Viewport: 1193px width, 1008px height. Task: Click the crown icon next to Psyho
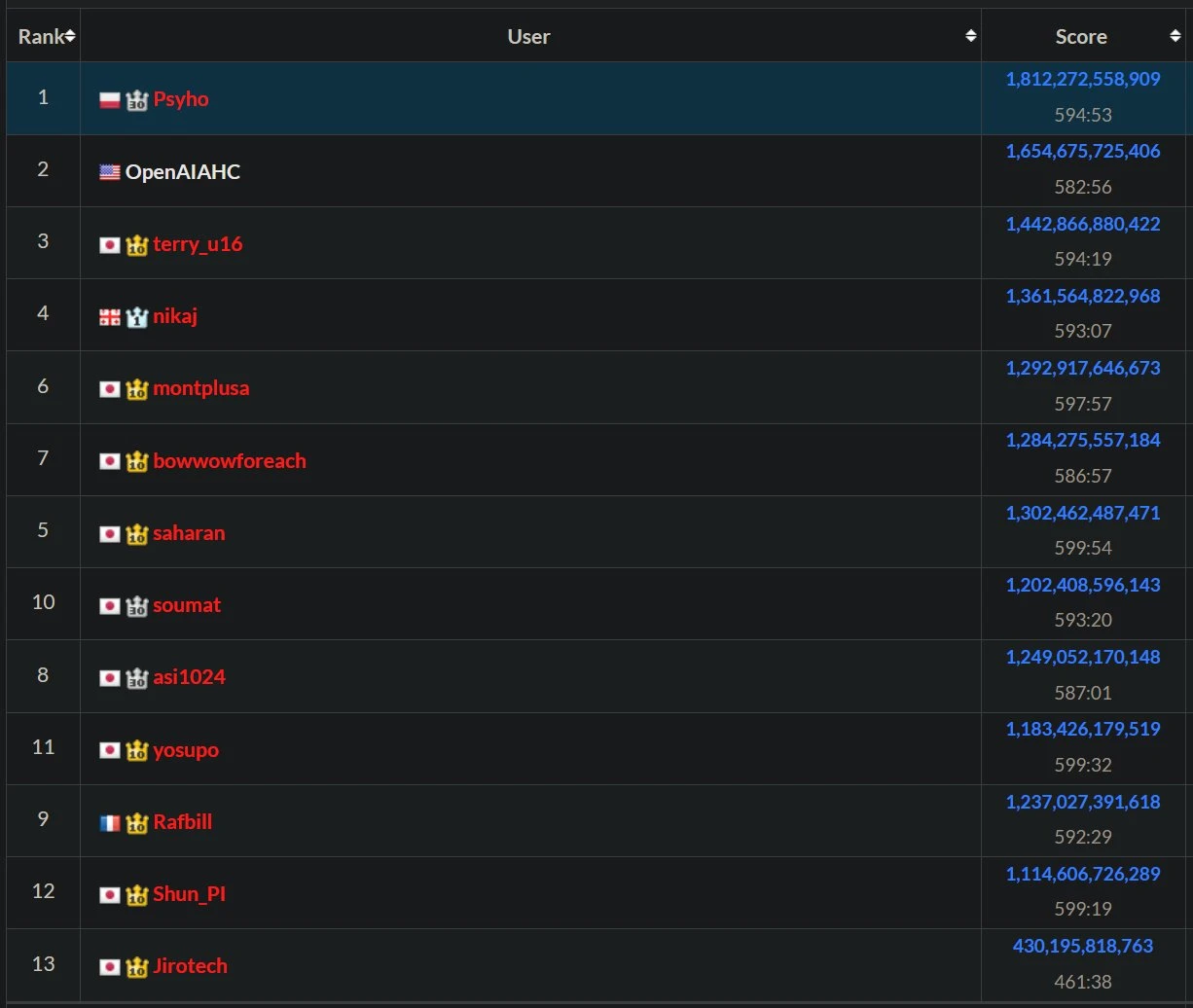[x=136, y=98]
